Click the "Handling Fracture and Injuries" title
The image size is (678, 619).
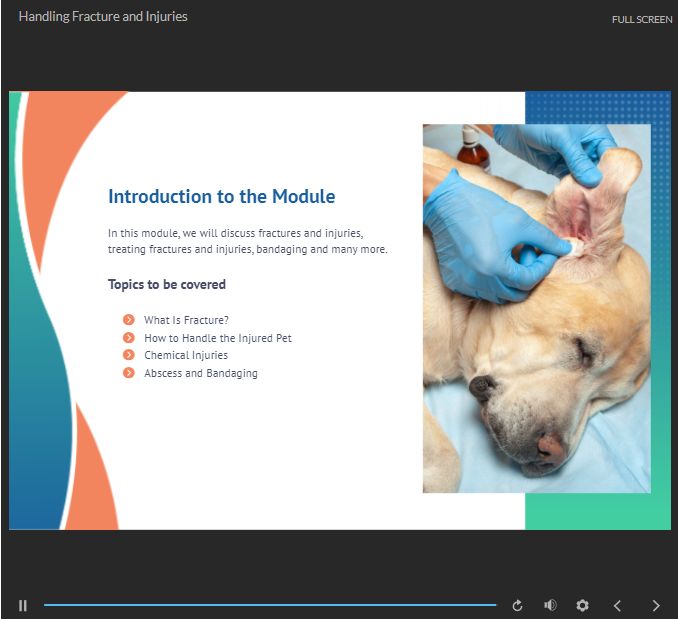[x=103, y=17]
